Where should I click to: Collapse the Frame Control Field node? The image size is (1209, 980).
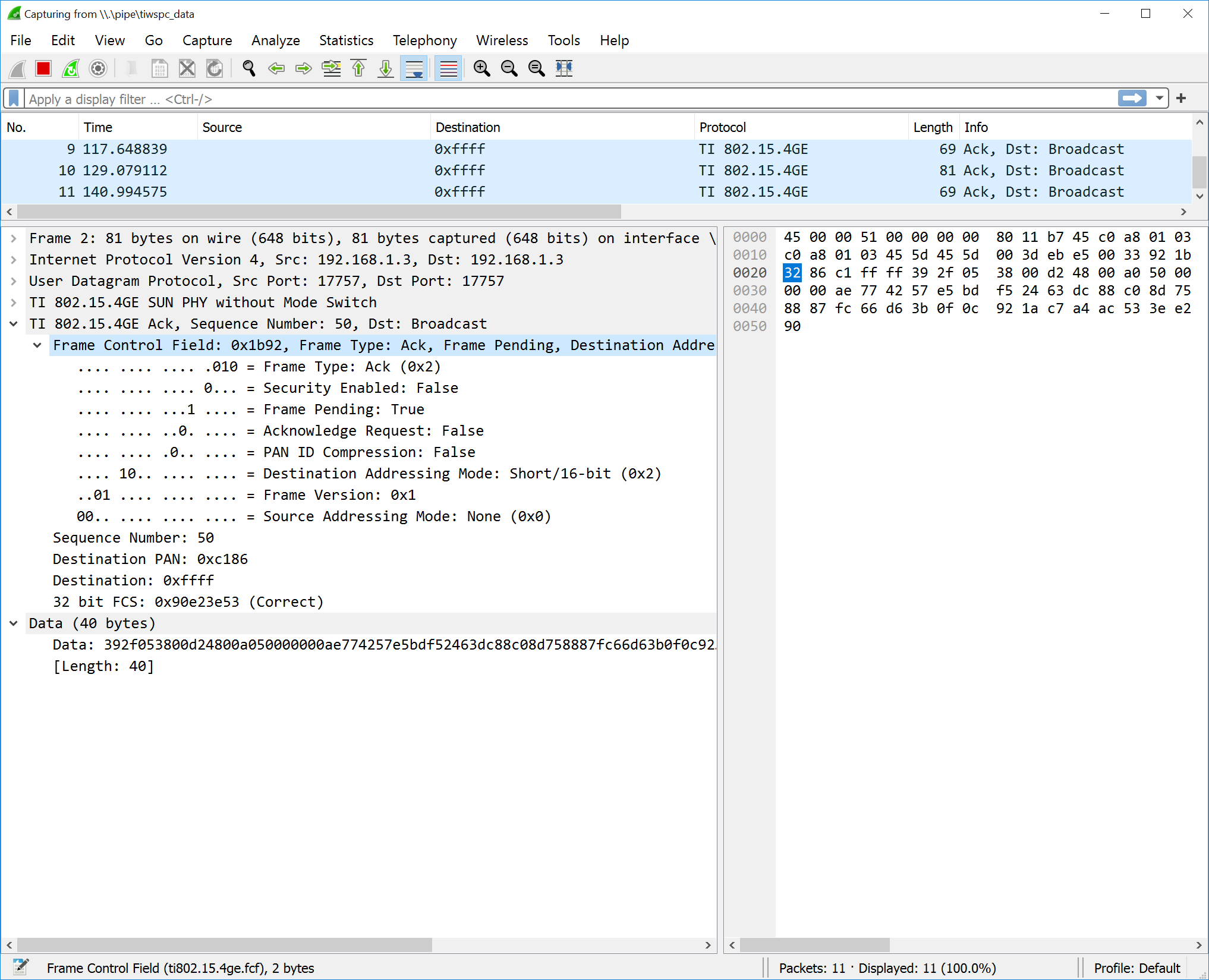tap(37, 345)
